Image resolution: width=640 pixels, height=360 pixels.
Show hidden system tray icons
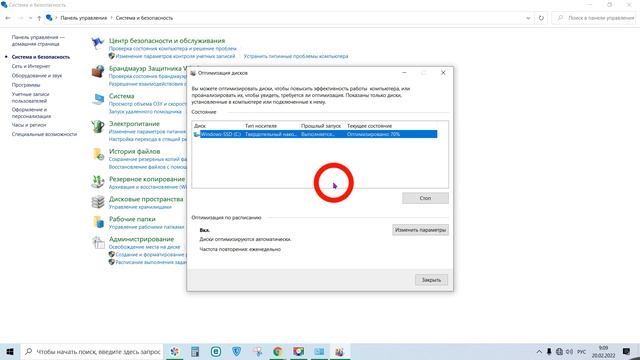click(x=539, y=351)
